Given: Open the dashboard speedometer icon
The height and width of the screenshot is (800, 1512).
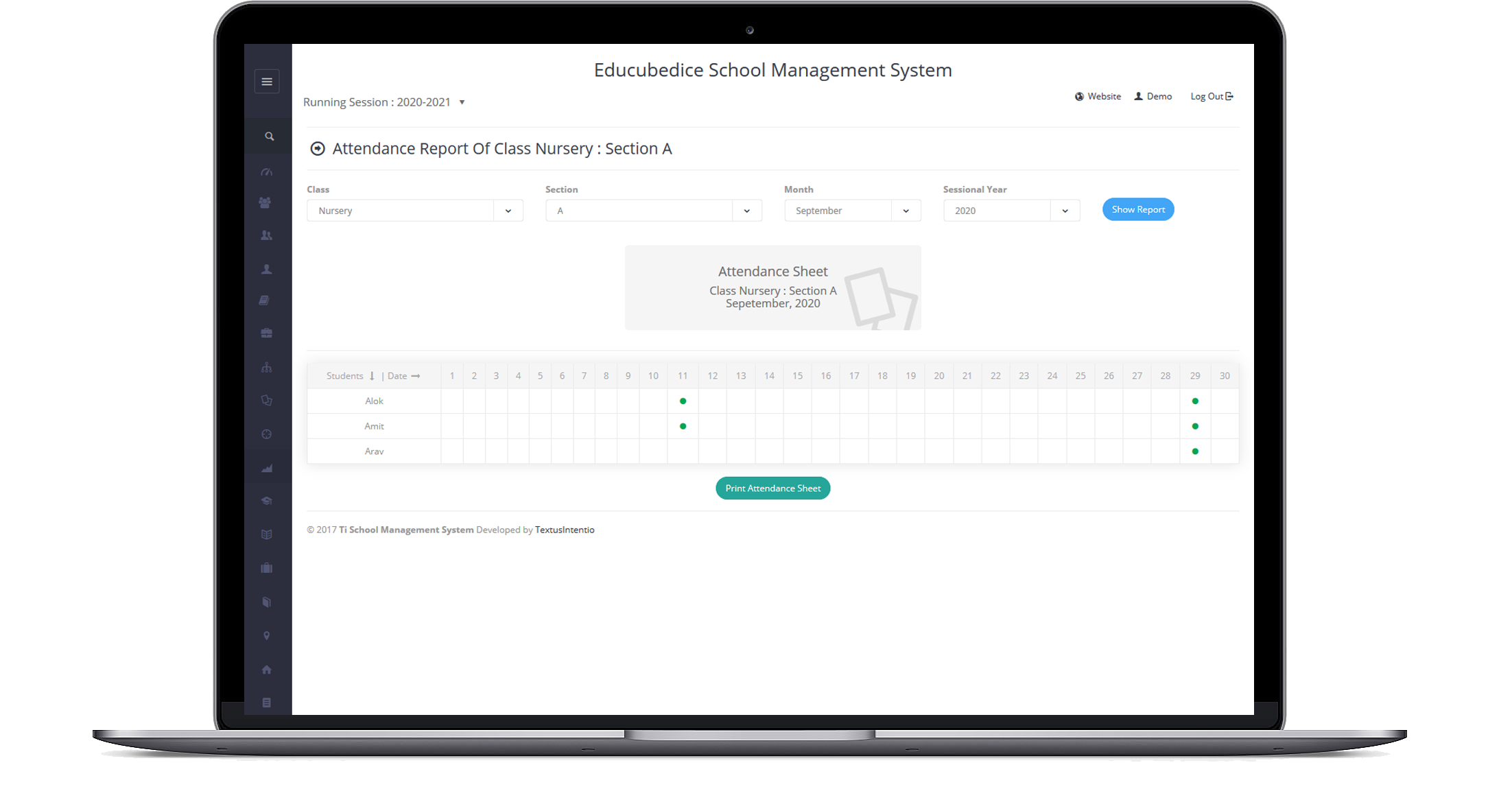Looking at the screenshot, I should pyautogui.click(x=267, y=172).
